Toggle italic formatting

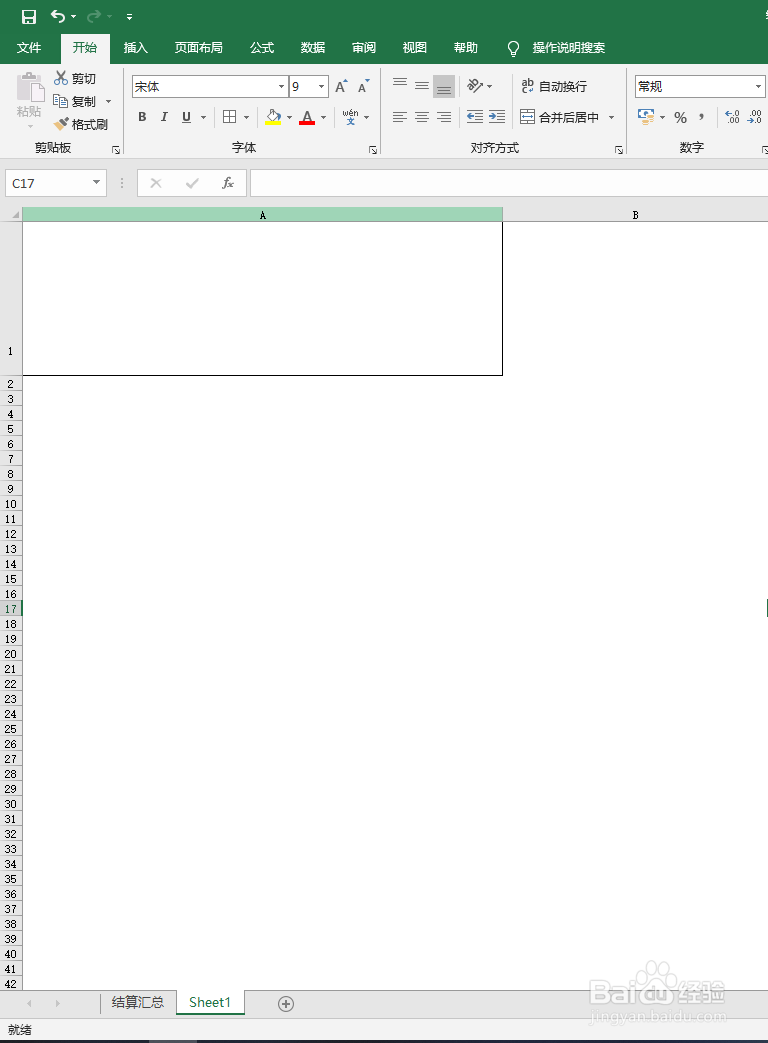pos(164,117)
